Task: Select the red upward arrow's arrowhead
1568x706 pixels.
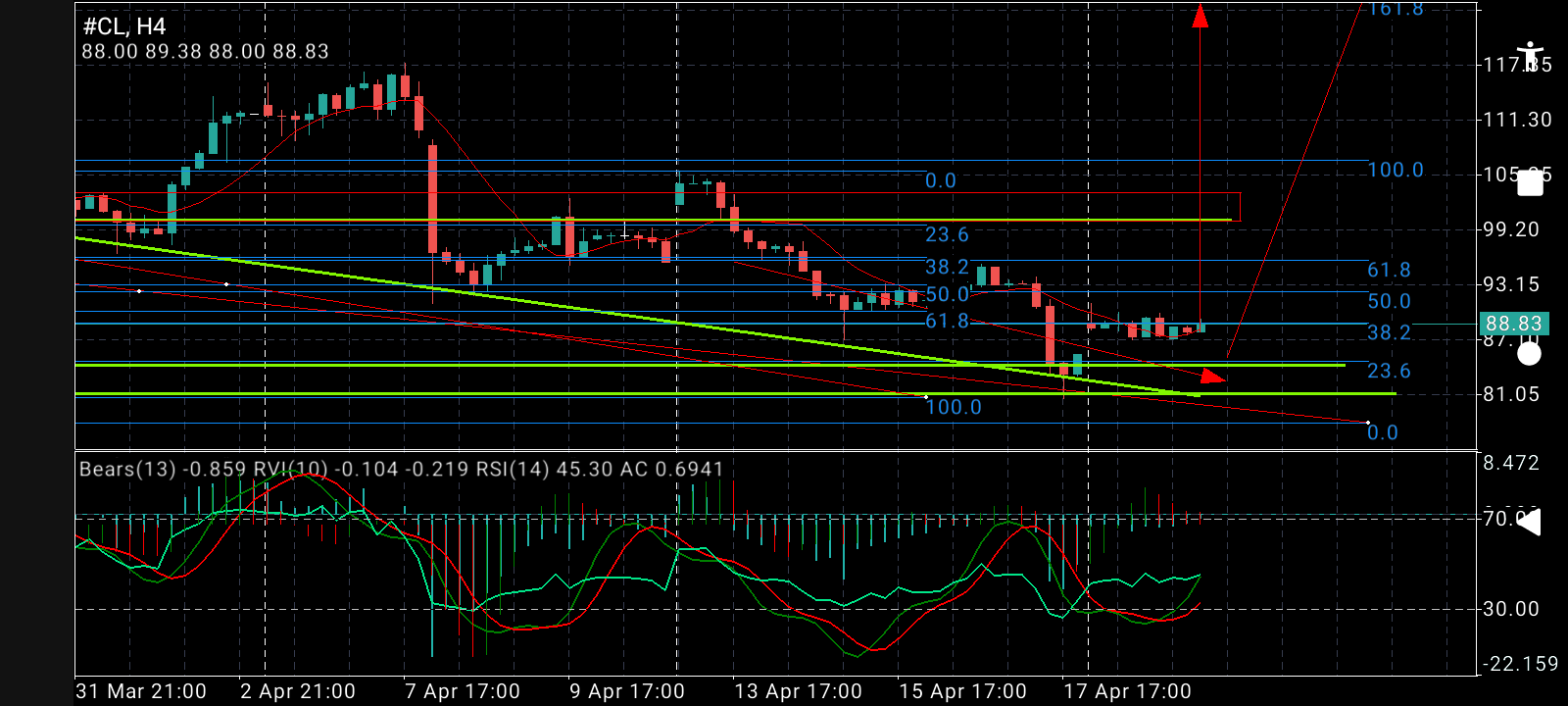Action: point(1200,16)
